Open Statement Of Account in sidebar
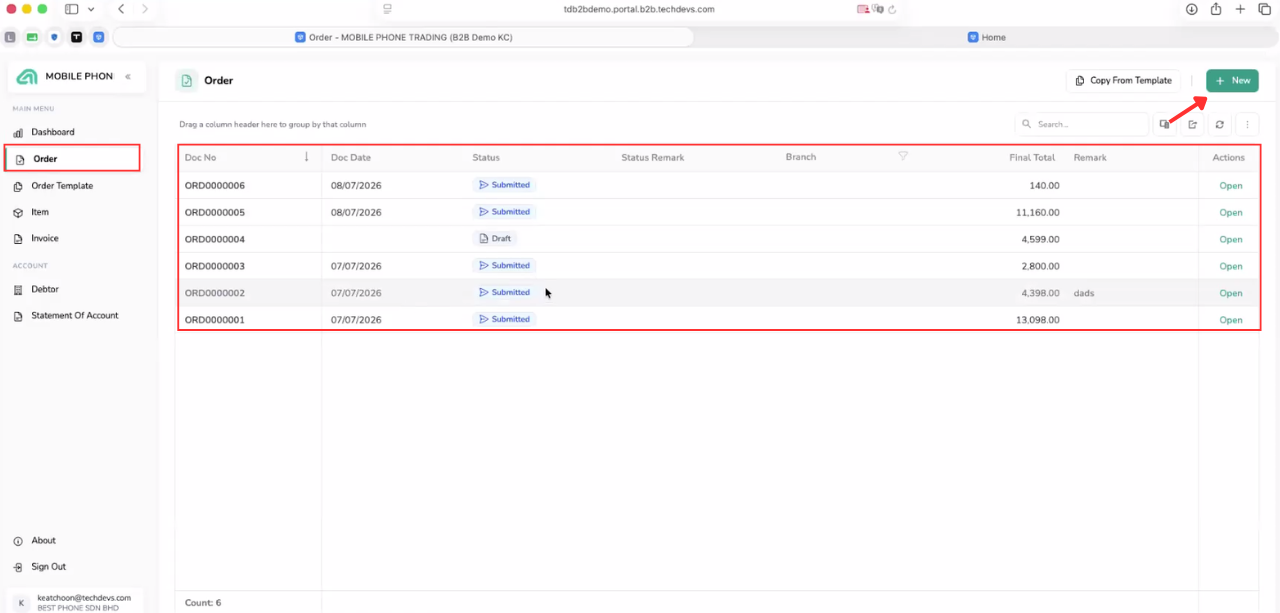 [x=75, y=315]
